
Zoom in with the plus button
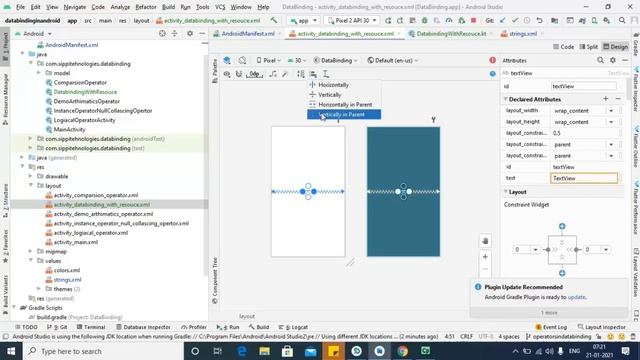click(485, 257)
